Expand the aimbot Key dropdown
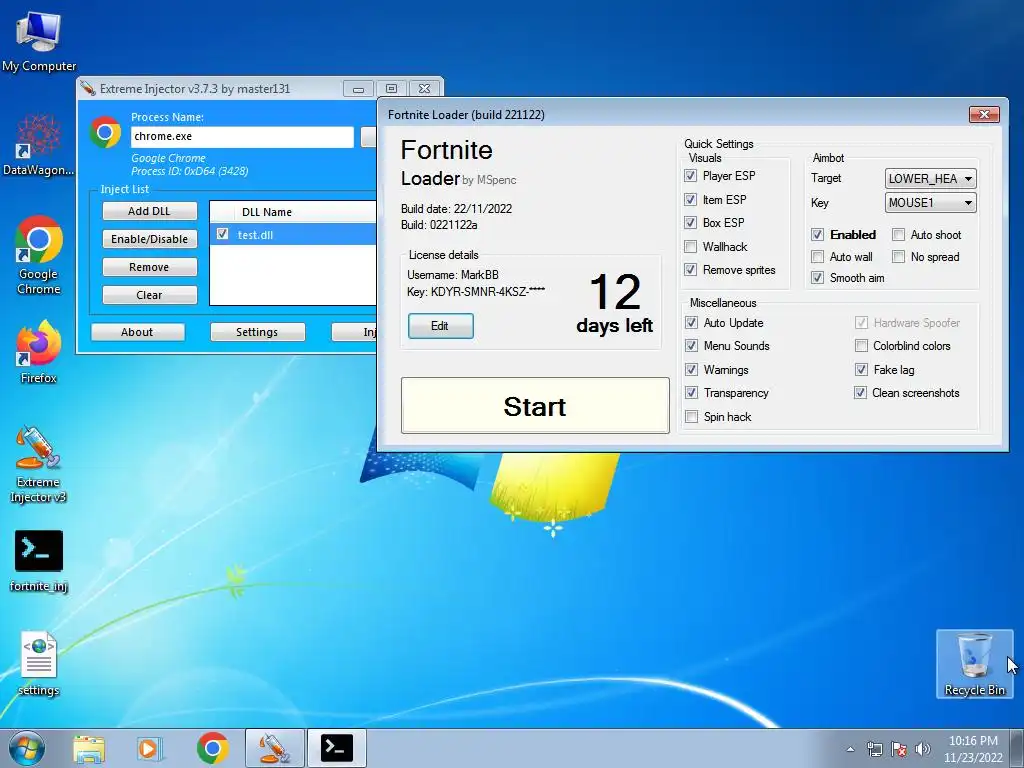1024x768 pixels. pyautogui.click(x=931, y=202)
